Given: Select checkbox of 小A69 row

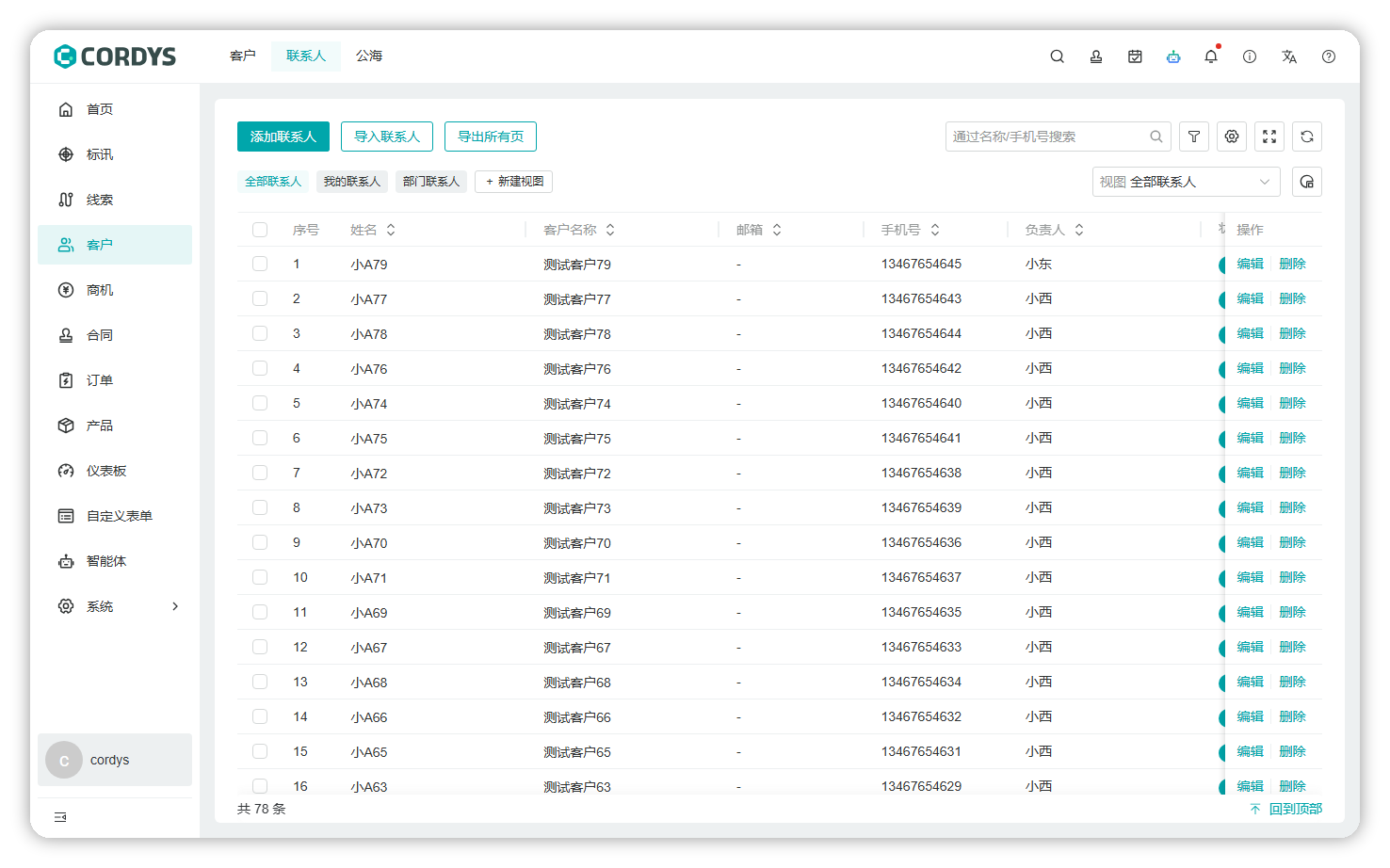Looking at the screenshot, I should click(x=260, y=612).
